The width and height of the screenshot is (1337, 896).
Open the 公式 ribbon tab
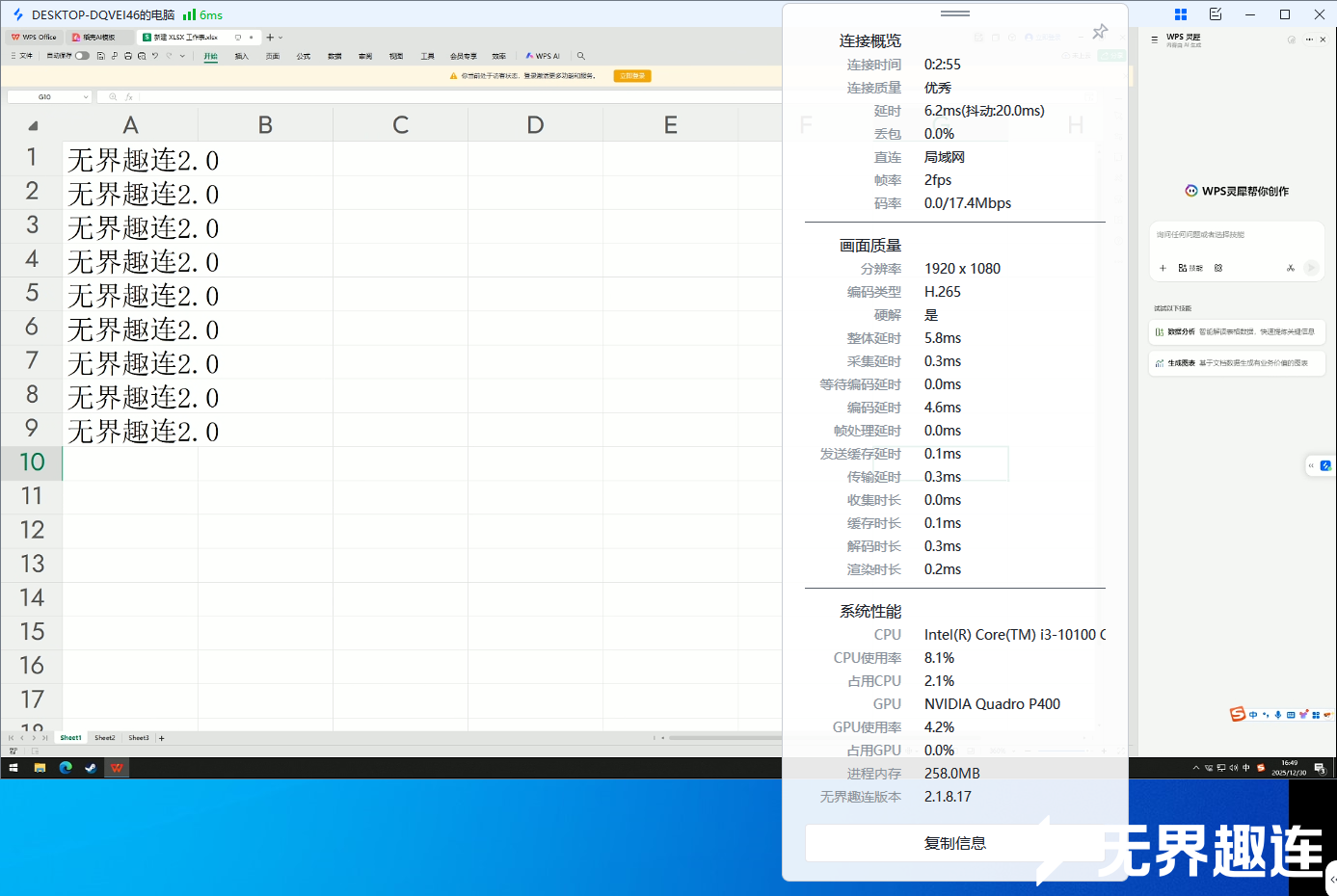point(304,56)
